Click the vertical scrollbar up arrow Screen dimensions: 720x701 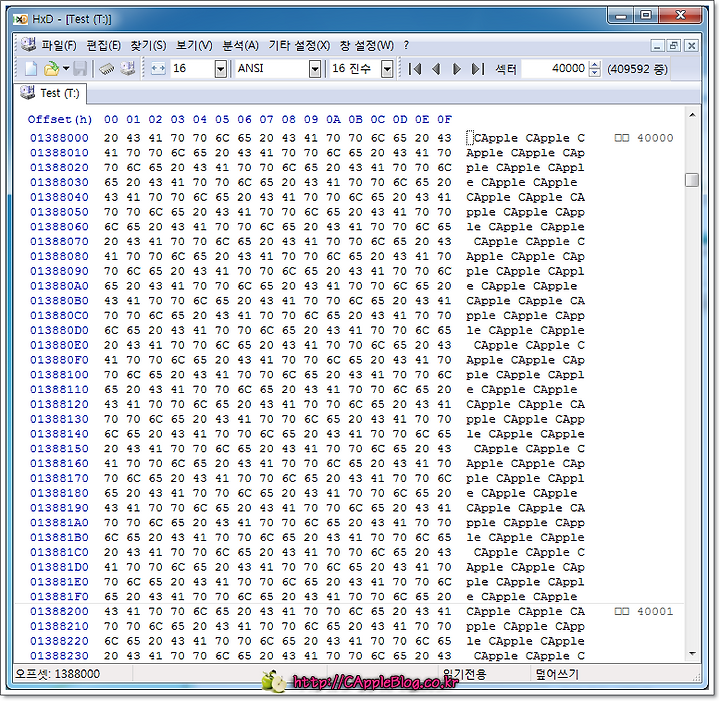(x=692, y=115)
